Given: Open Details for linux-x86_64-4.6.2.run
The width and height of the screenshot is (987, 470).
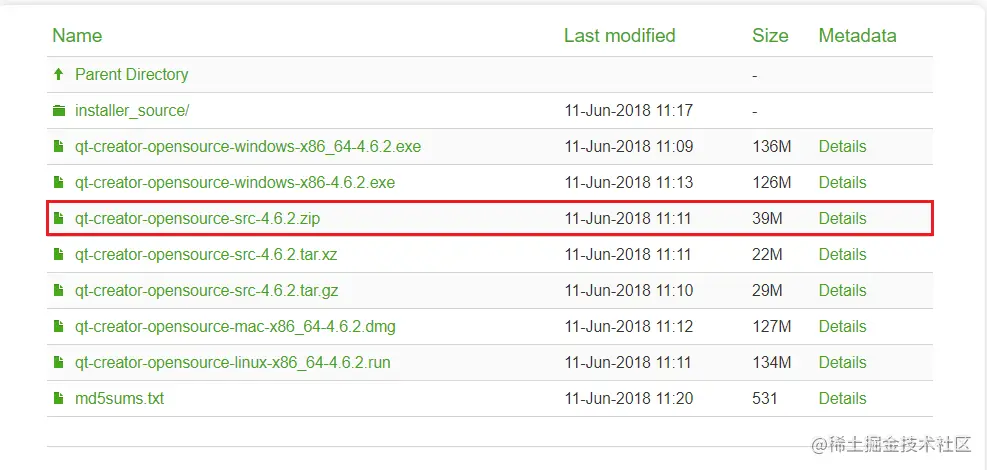Looking at the screenshot, I should 842,362.
